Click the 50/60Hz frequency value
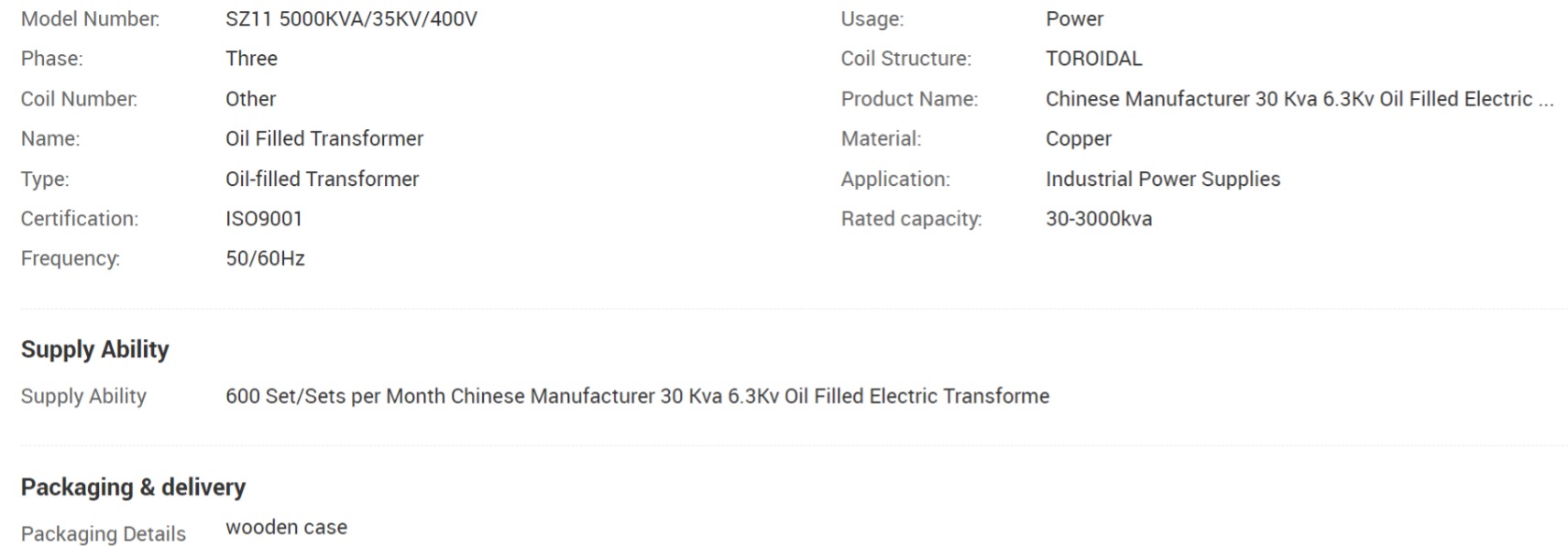Image resolution: width=1568 pixels, height=546 pixels. pos(265,258)
